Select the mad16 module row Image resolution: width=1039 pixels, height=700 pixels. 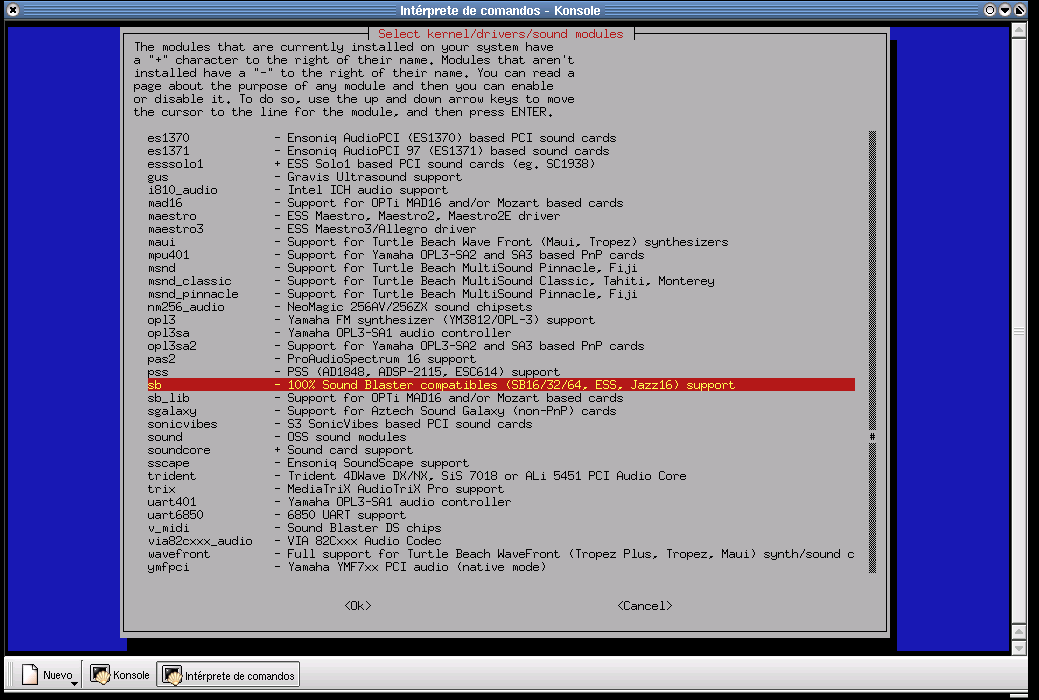tap(501, 203)
